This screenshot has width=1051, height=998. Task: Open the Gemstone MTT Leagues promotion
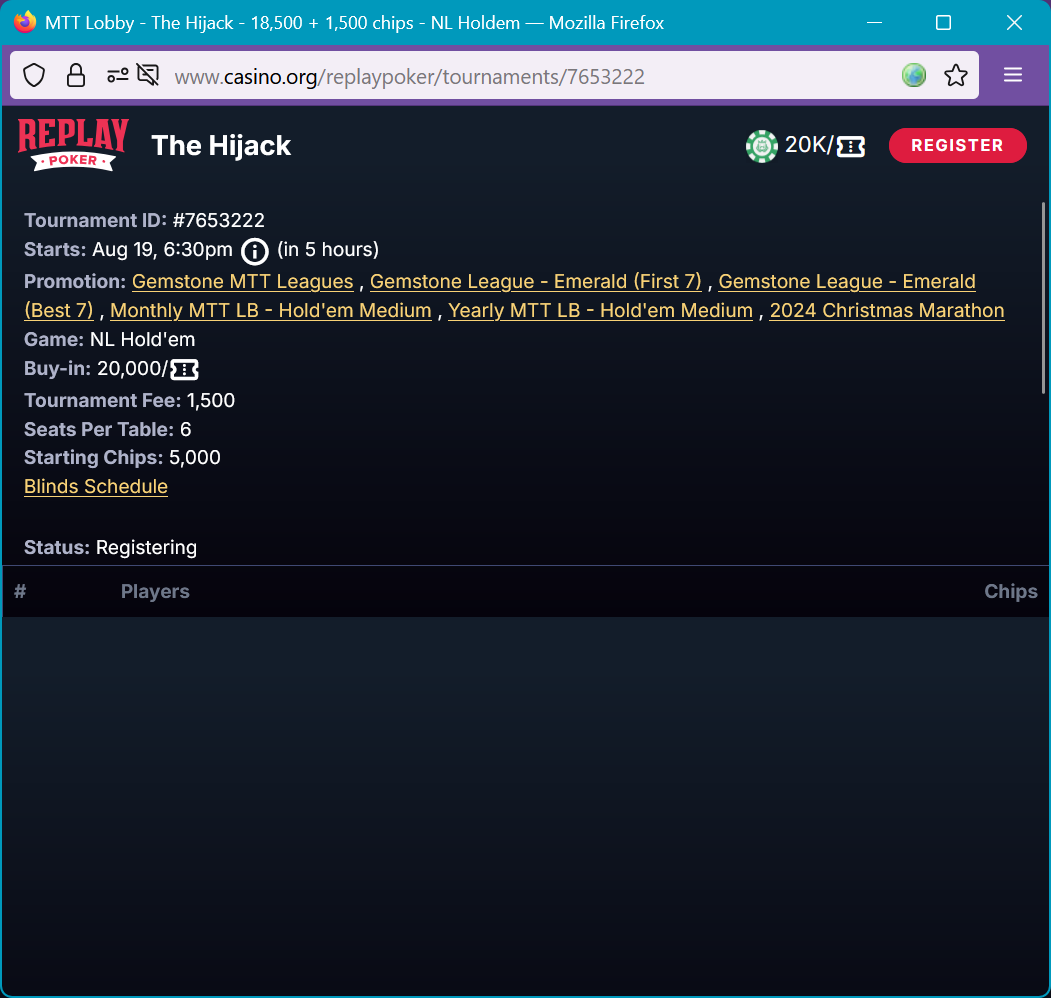click(x=243, y=282)
